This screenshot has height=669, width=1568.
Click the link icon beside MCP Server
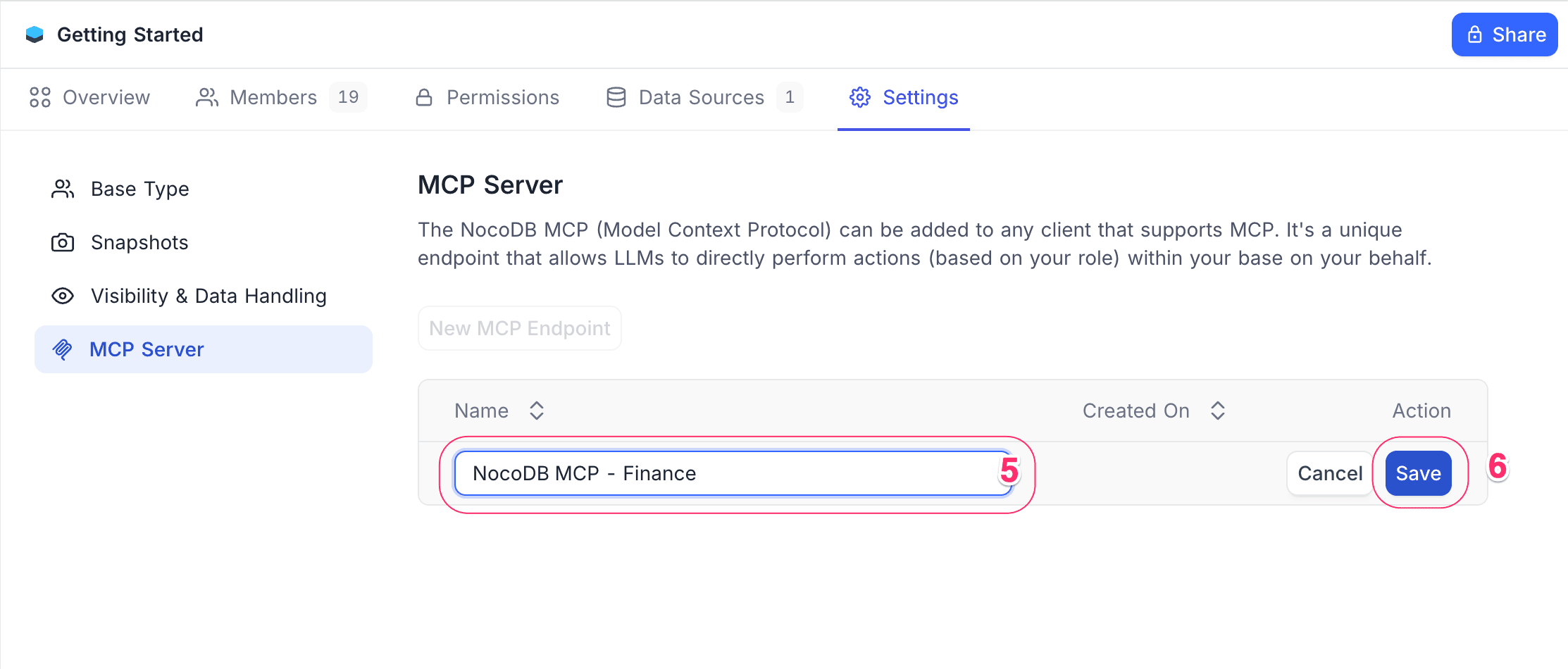pos(62,349)
